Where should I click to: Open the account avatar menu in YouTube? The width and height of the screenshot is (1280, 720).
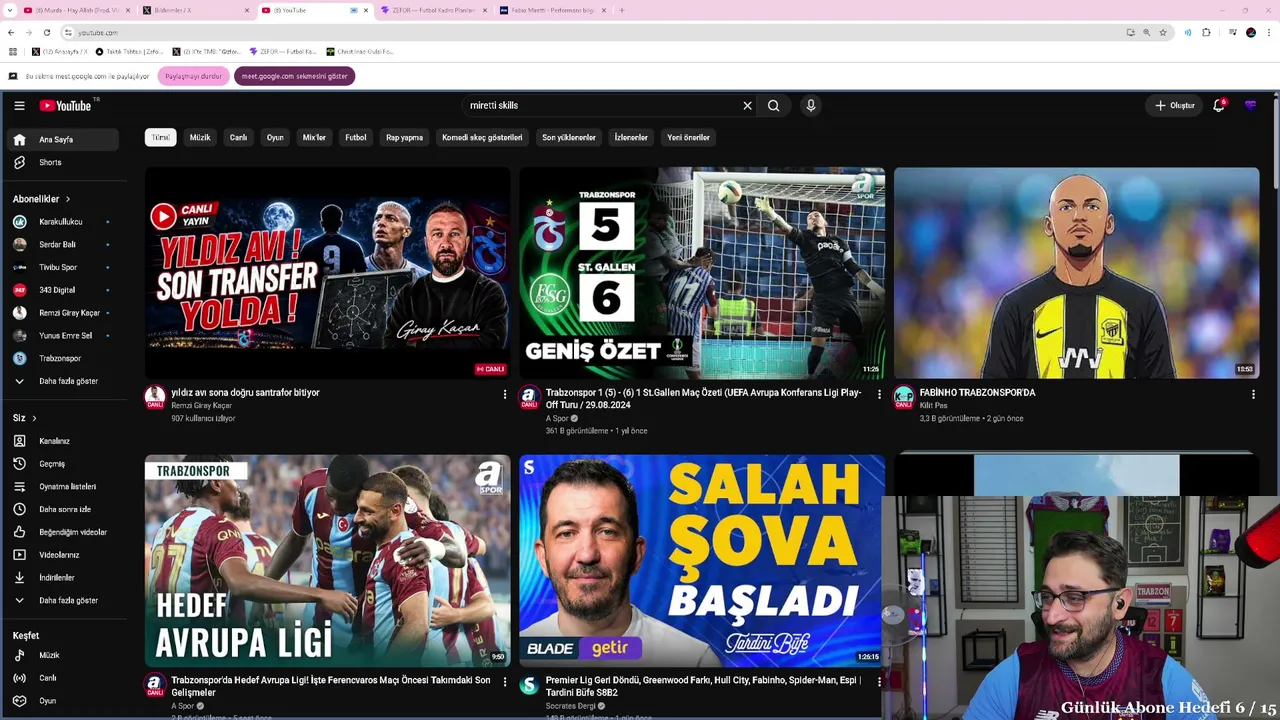1250,105
